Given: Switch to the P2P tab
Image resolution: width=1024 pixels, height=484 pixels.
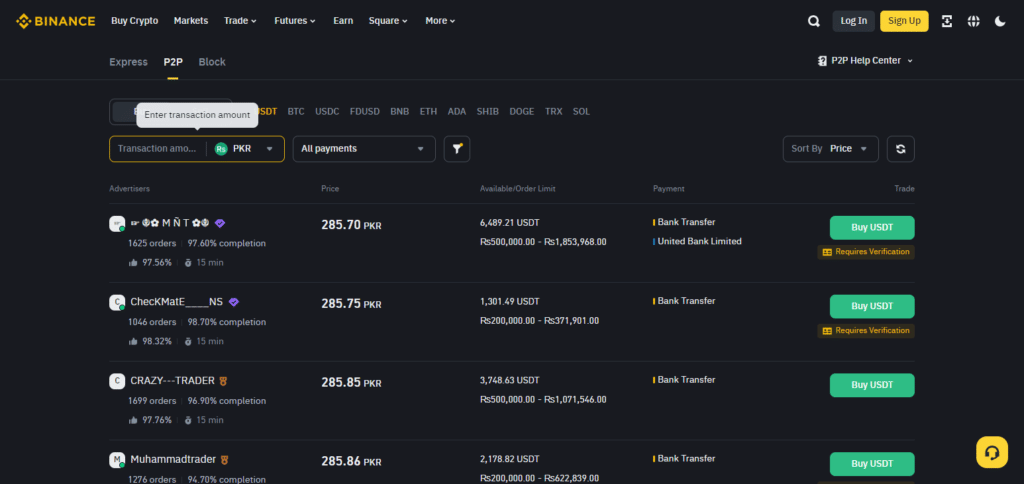Looking at the screenshot, I should pyautogui.click(x=173, y=62).
